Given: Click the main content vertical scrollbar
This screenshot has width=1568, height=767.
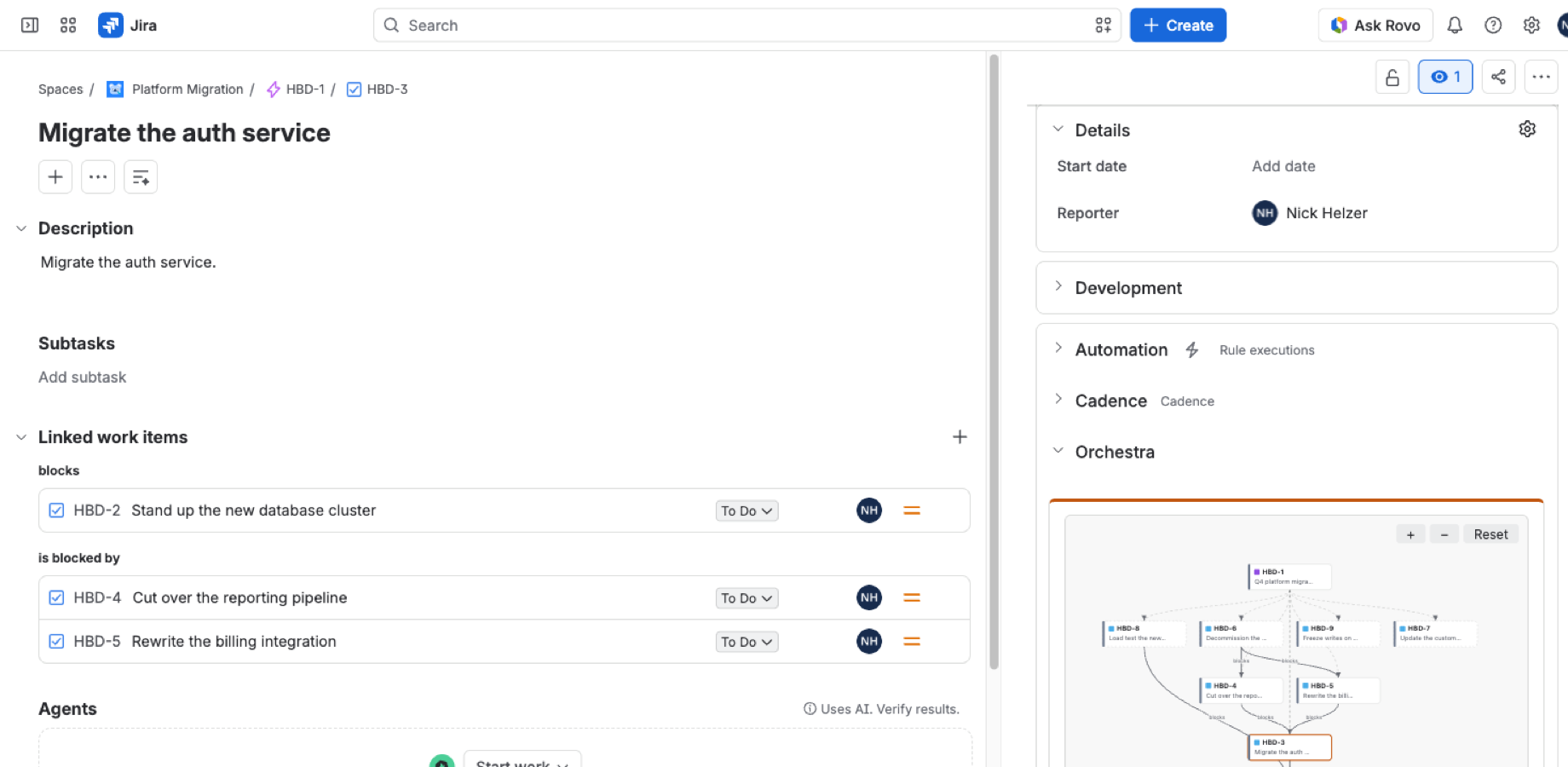Looking at the screenshot, I should [x=994, y=362].
